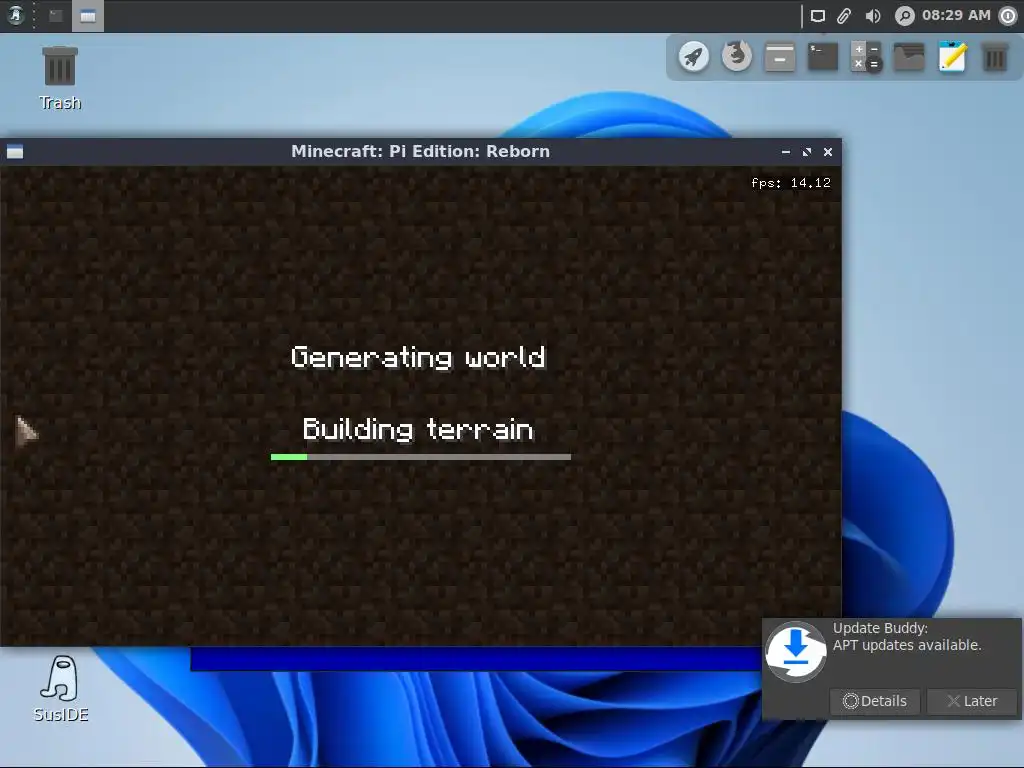The width and height of the screenshot is (1024, 768).
Task: Click the Generating world text
Action: tap(418, 357)
